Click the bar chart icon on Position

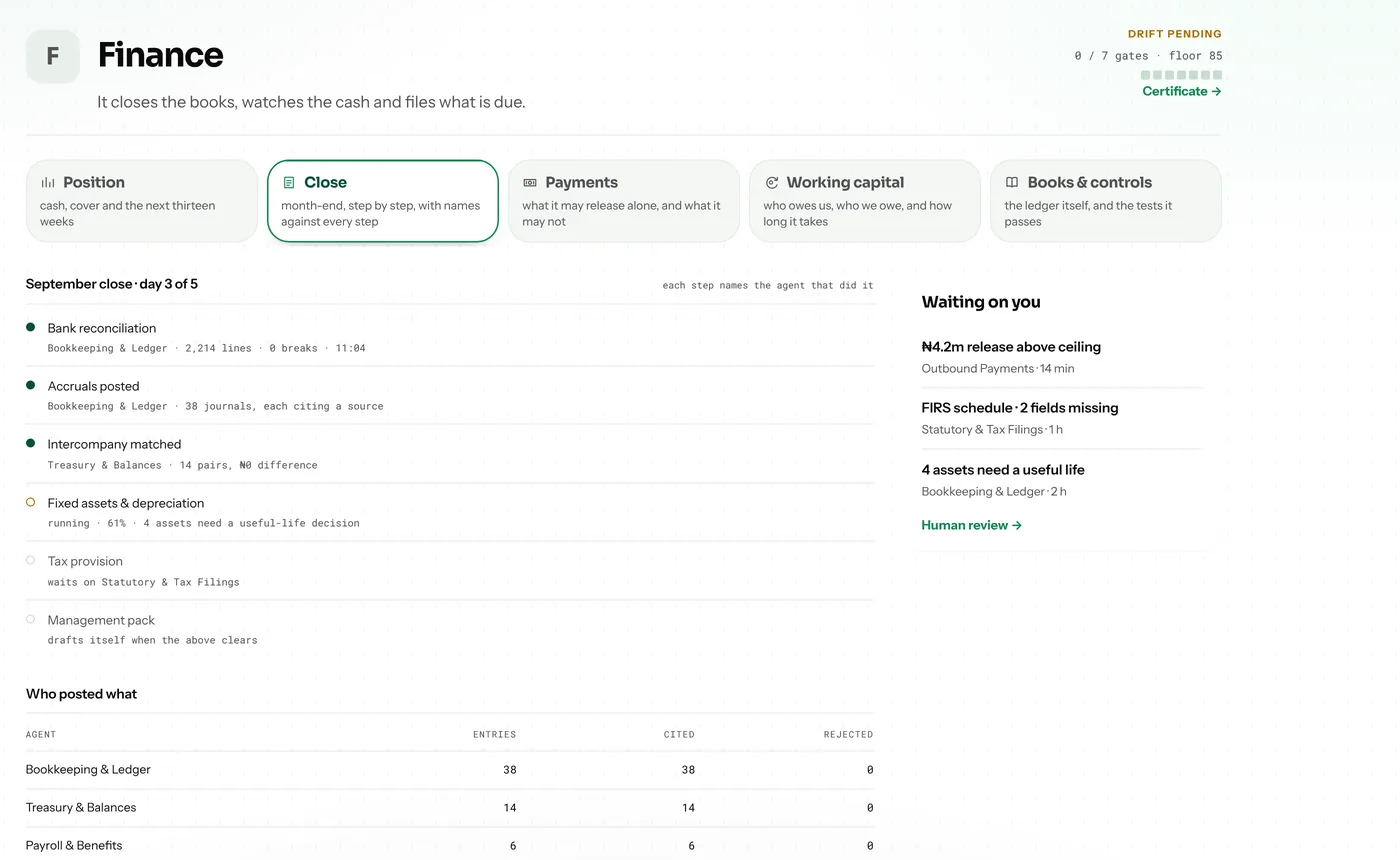coord(48,183)
